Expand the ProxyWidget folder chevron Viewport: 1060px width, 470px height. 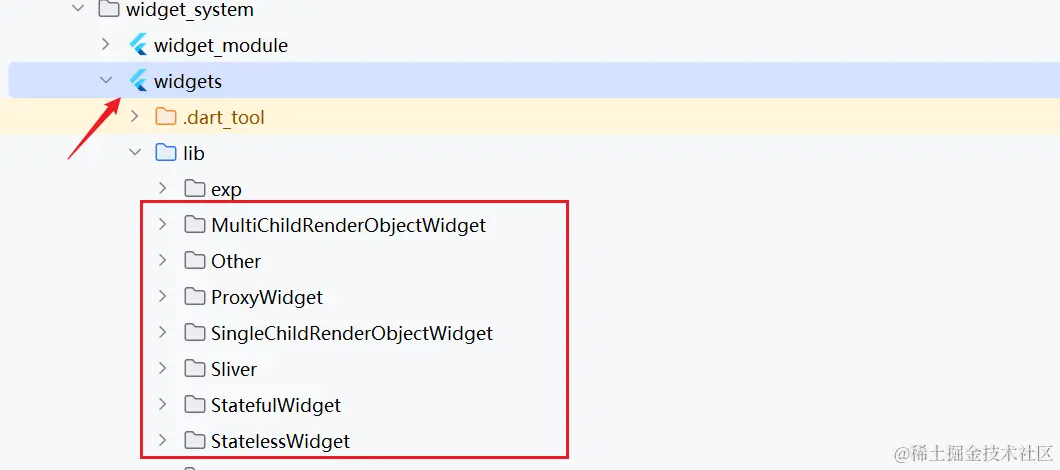[x=162, y=297]
